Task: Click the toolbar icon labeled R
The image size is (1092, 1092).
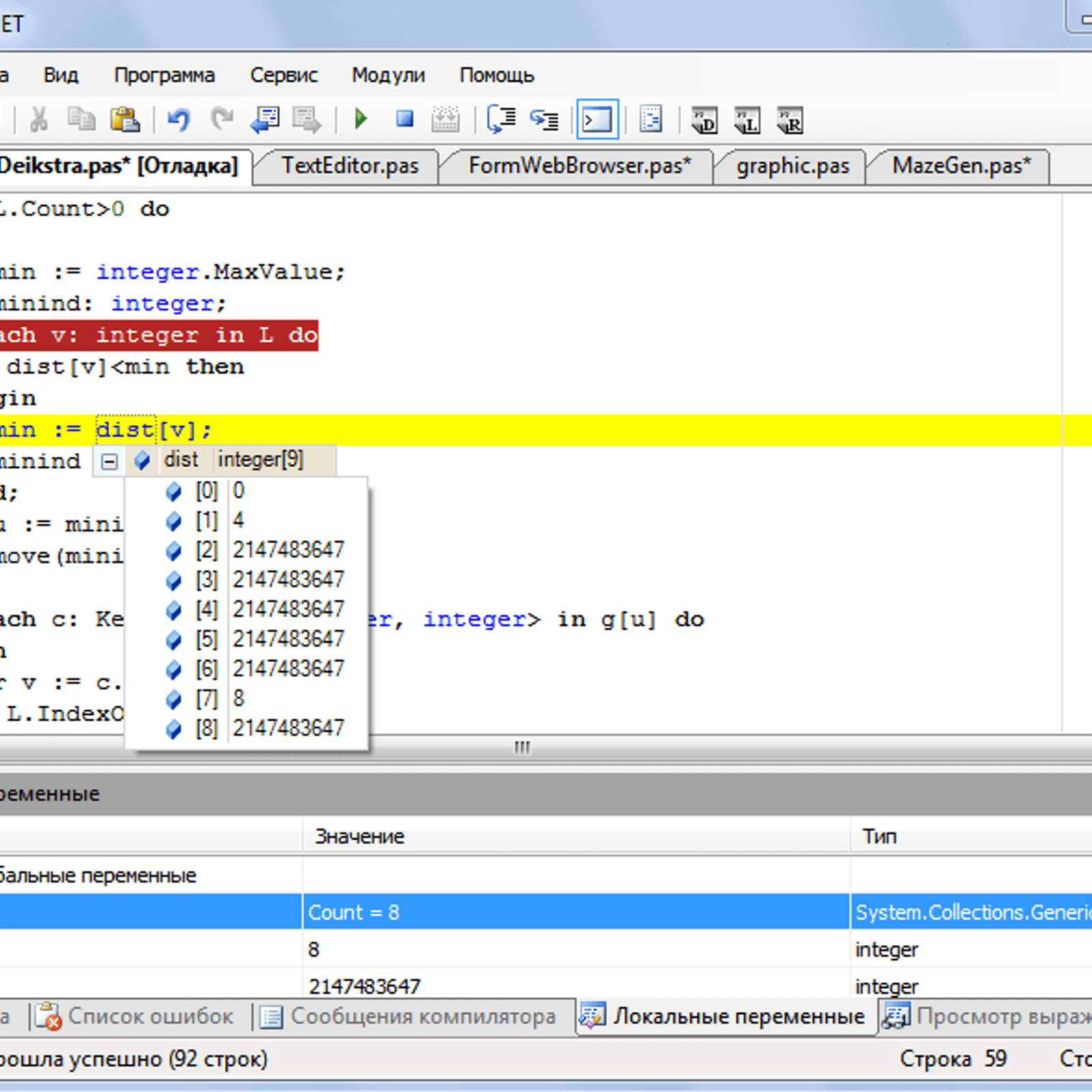Action: [791, 121]
